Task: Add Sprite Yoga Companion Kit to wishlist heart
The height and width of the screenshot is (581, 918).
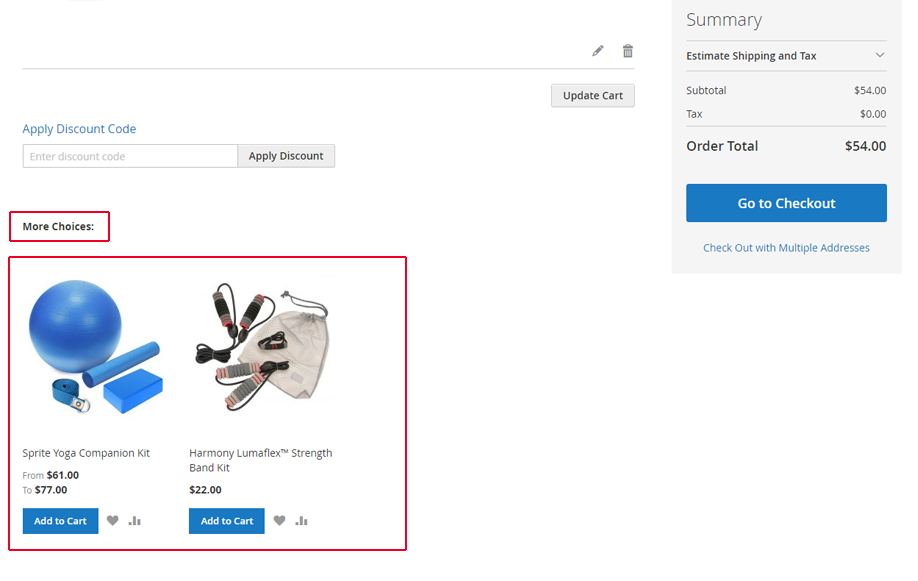Action: coord(112,520)
